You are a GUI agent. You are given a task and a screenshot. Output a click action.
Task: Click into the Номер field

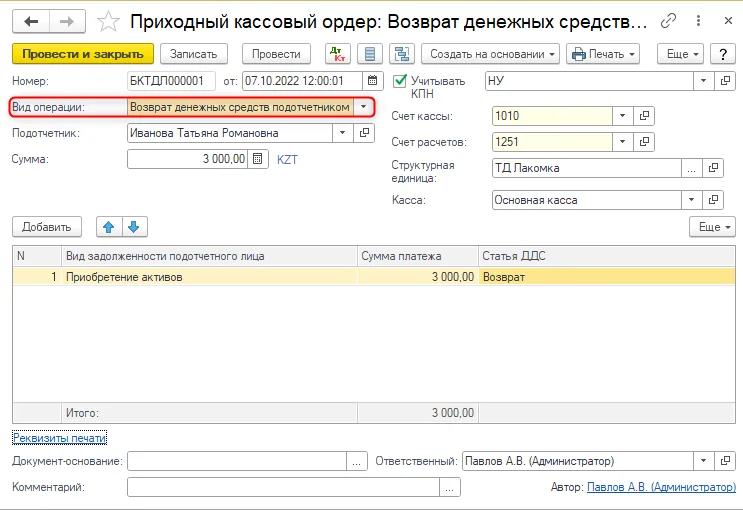click(171, 81)
